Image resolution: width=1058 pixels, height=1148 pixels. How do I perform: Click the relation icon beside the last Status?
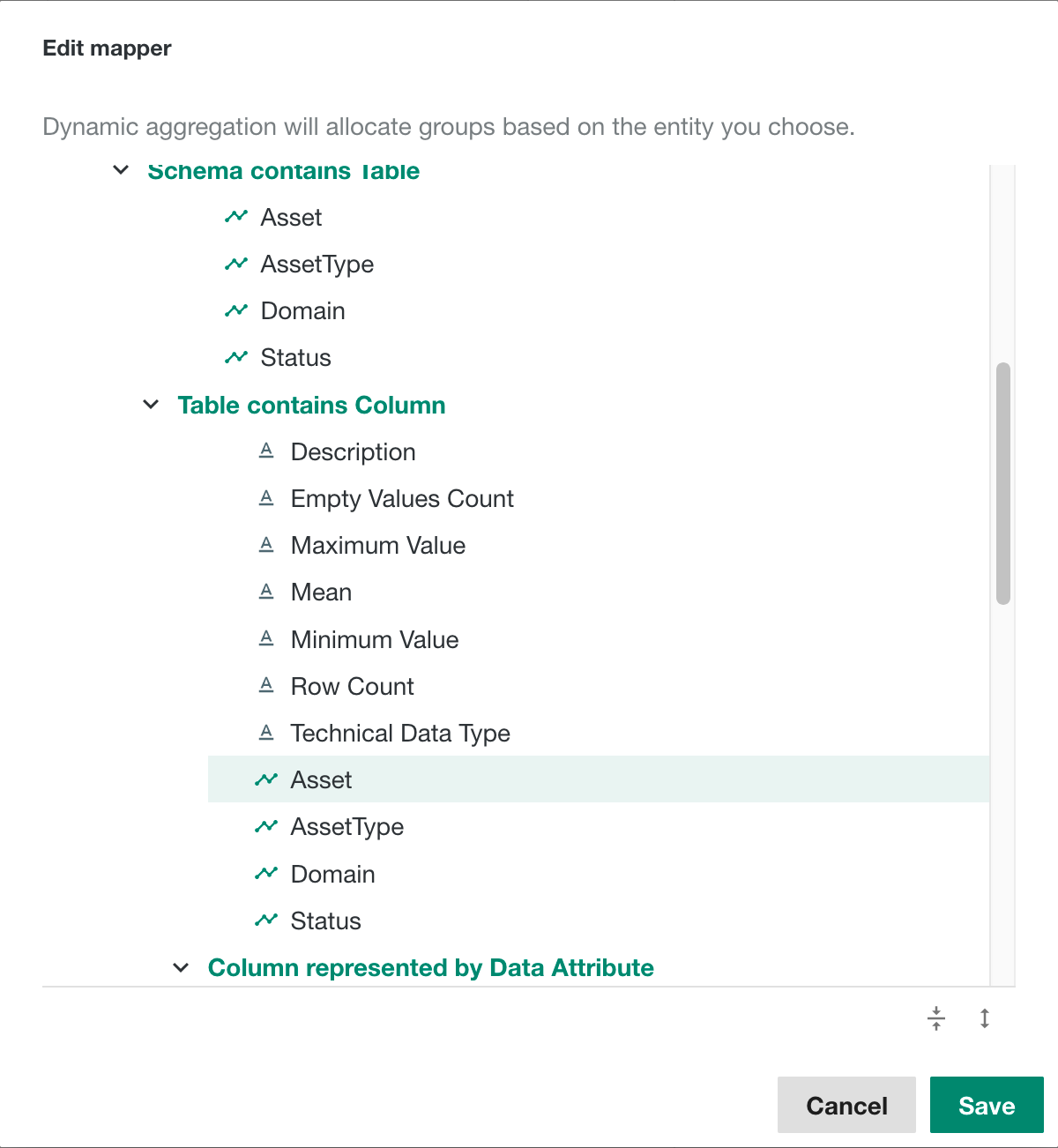pyautogui.click(x=266, y=920)
